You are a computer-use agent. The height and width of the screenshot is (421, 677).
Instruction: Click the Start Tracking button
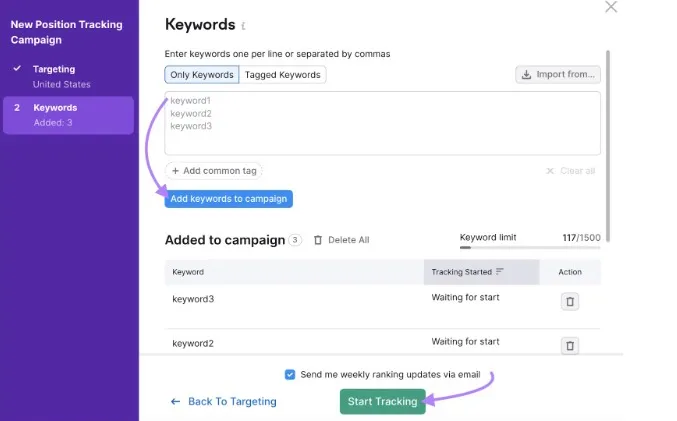click(383, 402)
